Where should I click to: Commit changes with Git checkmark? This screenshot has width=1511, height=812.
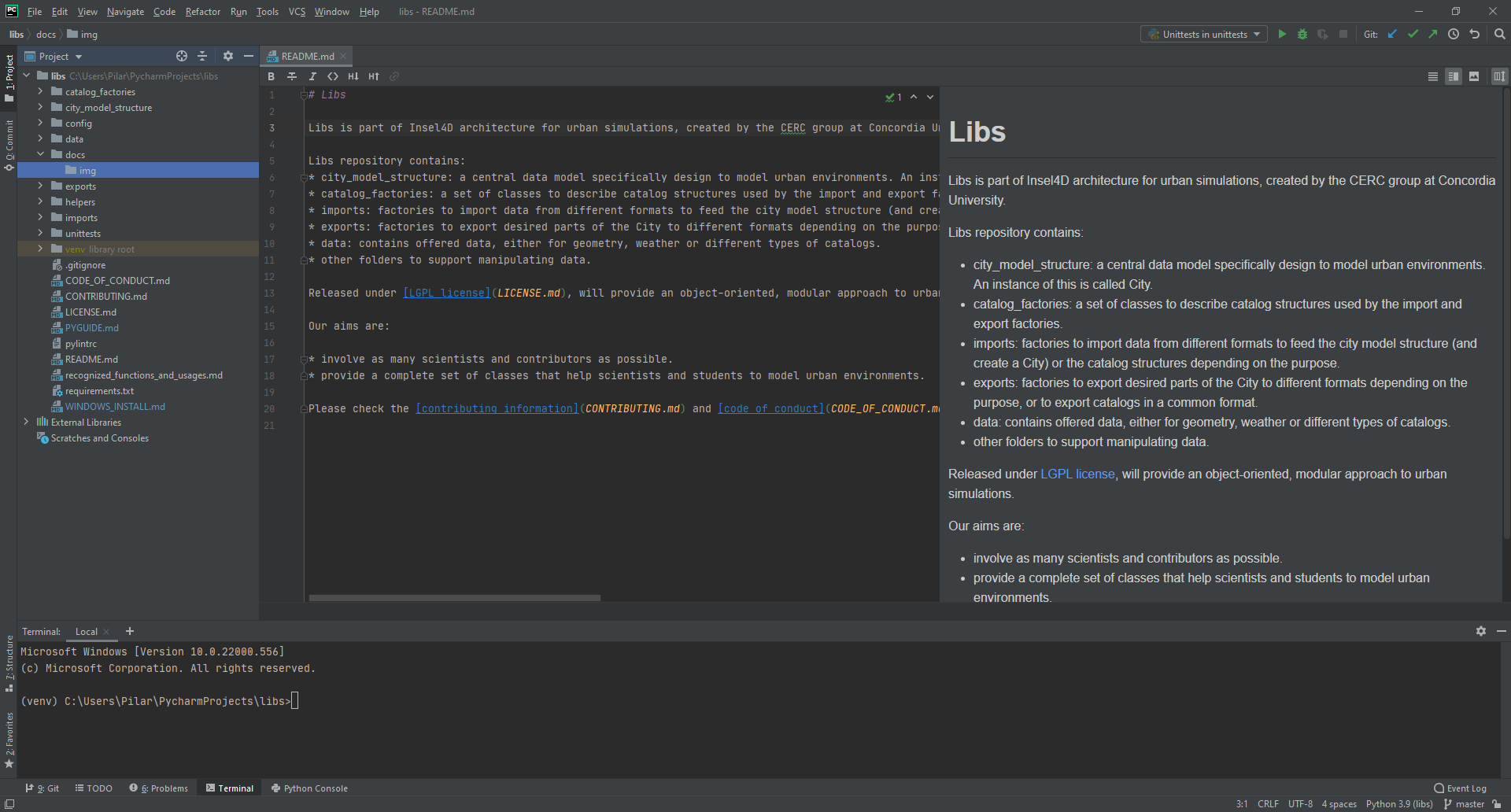[1413, 34]
